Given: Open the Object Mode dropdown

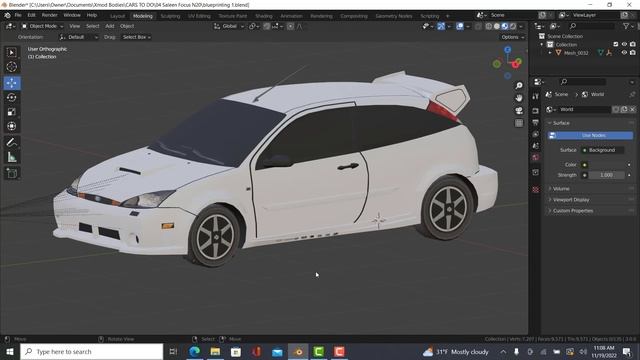Looking at the screenshot, I should pos(42,26).
